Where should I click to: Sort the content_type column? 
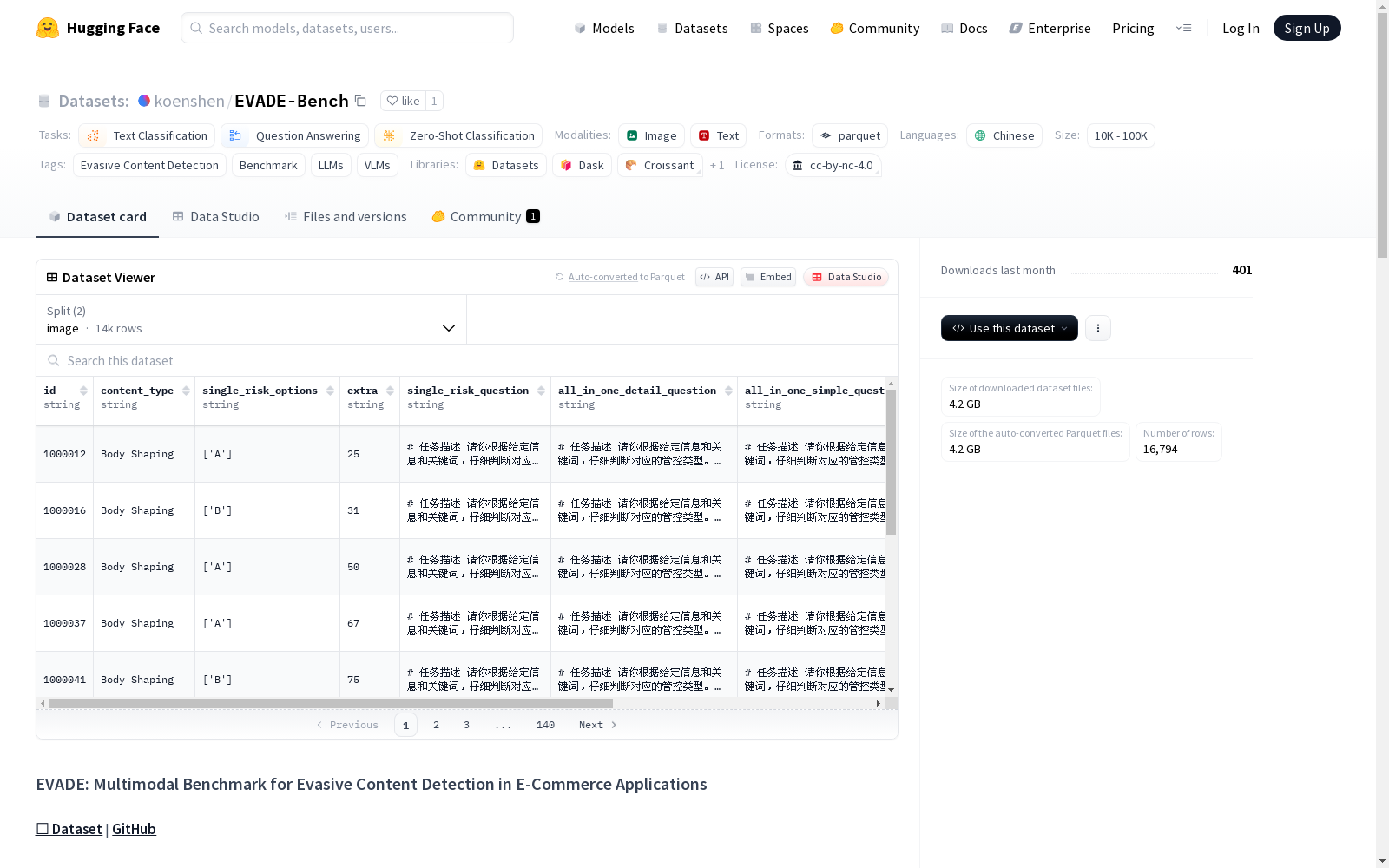(186, 391)
